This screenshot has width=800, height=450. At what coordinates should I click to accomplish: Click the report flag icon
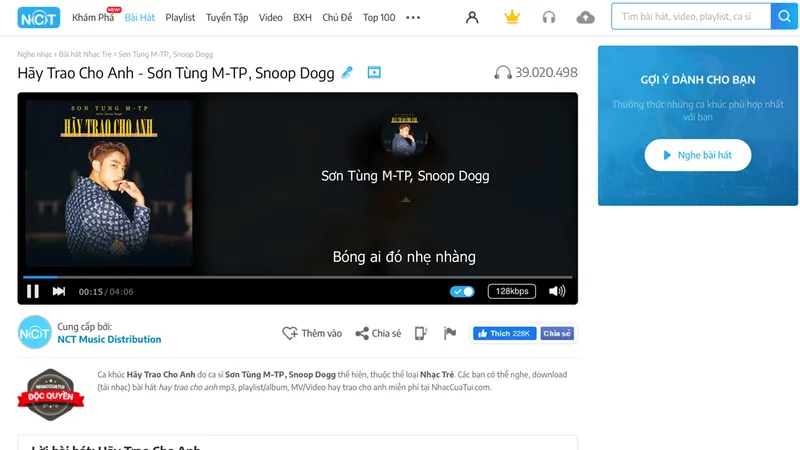coord(449,333)
